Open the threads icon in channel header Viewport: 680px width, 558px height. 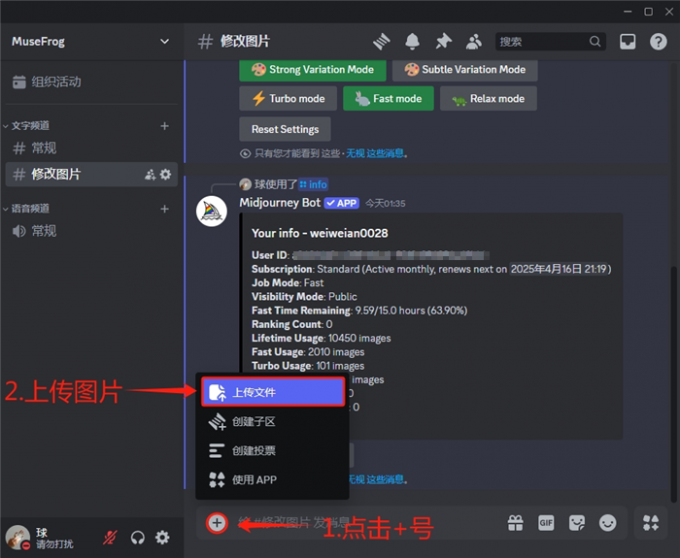[x=382, y=42]
